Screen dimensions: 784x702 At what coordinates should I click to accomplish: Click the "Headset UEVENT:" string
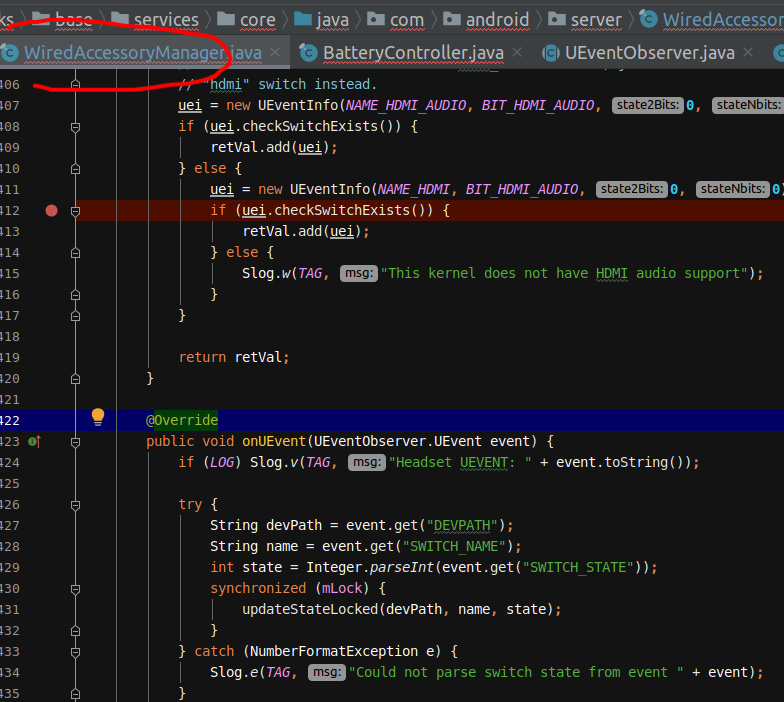coord(460,462)
